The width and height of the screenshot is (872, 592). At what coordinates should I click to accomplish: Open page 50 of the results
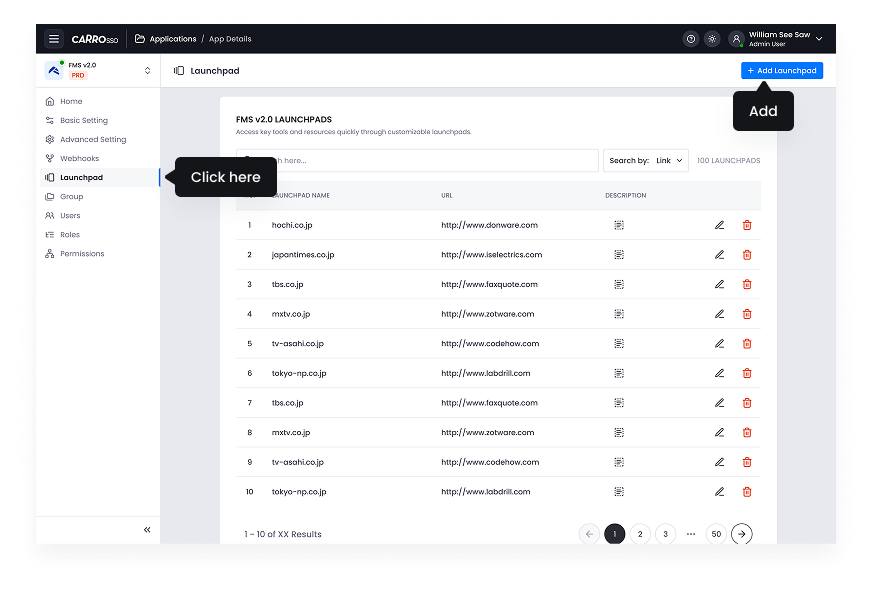tap(715, 534)
